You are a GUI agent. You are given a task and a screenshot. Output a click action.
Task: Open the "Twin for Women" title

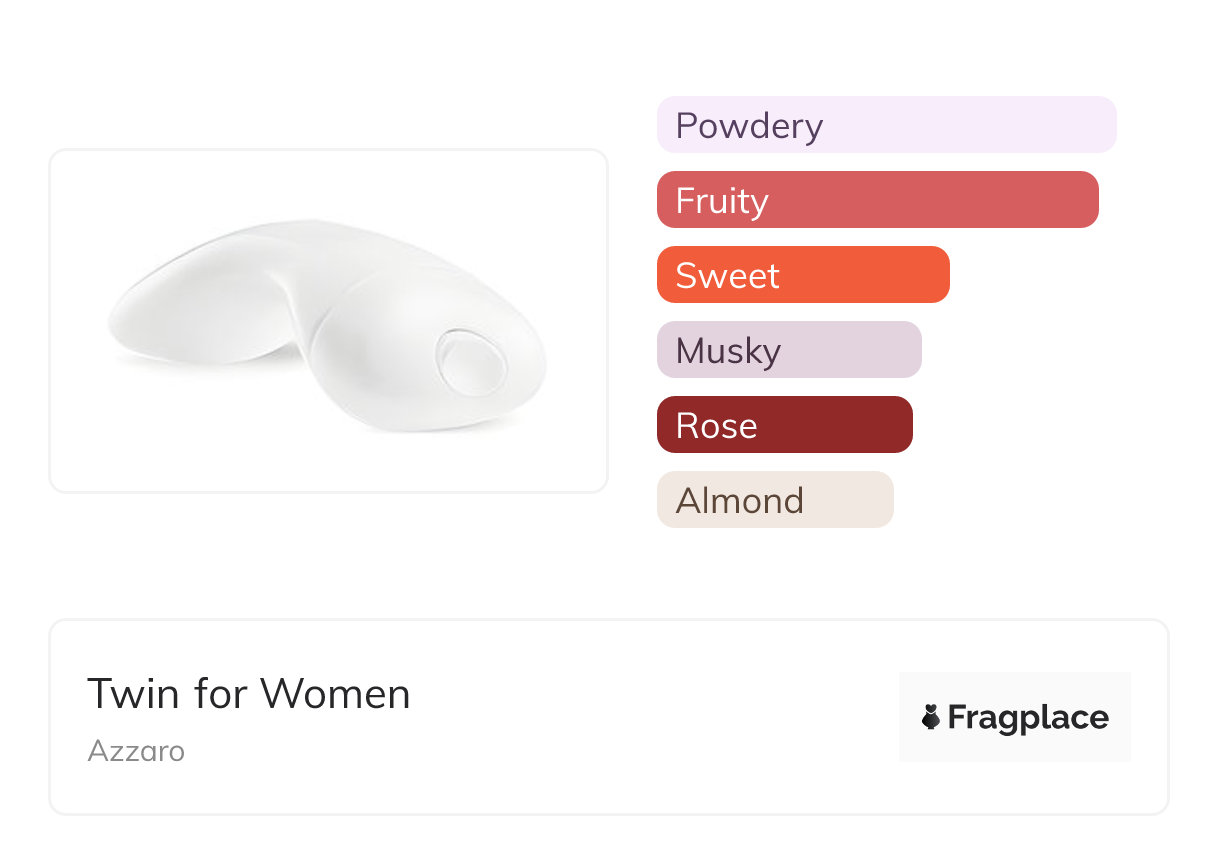[x=248, y=694]
